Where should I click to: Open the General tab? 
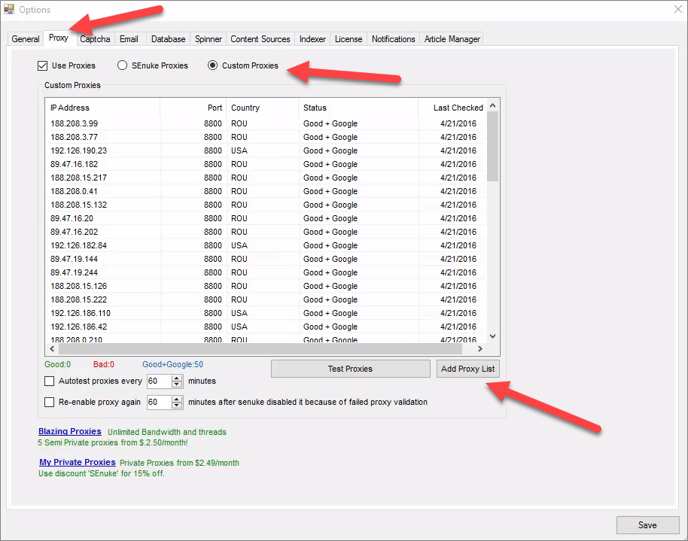click(25, 39)
